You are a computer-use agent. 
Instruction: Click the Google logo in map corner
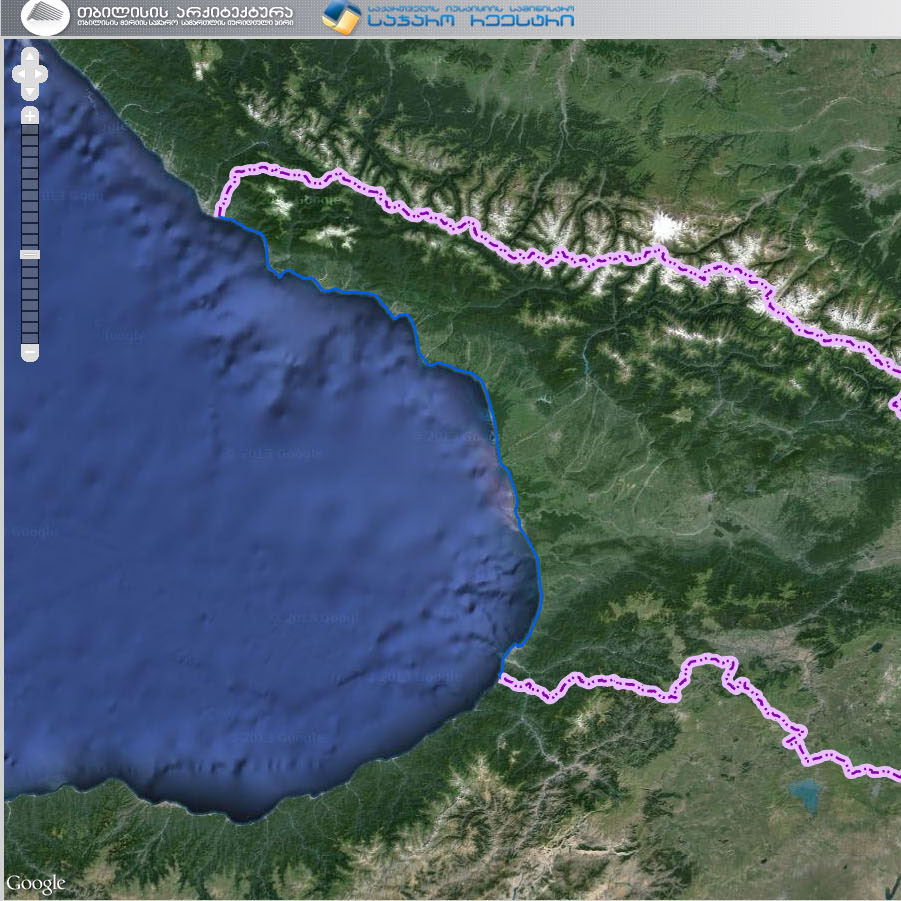(35, 883)
